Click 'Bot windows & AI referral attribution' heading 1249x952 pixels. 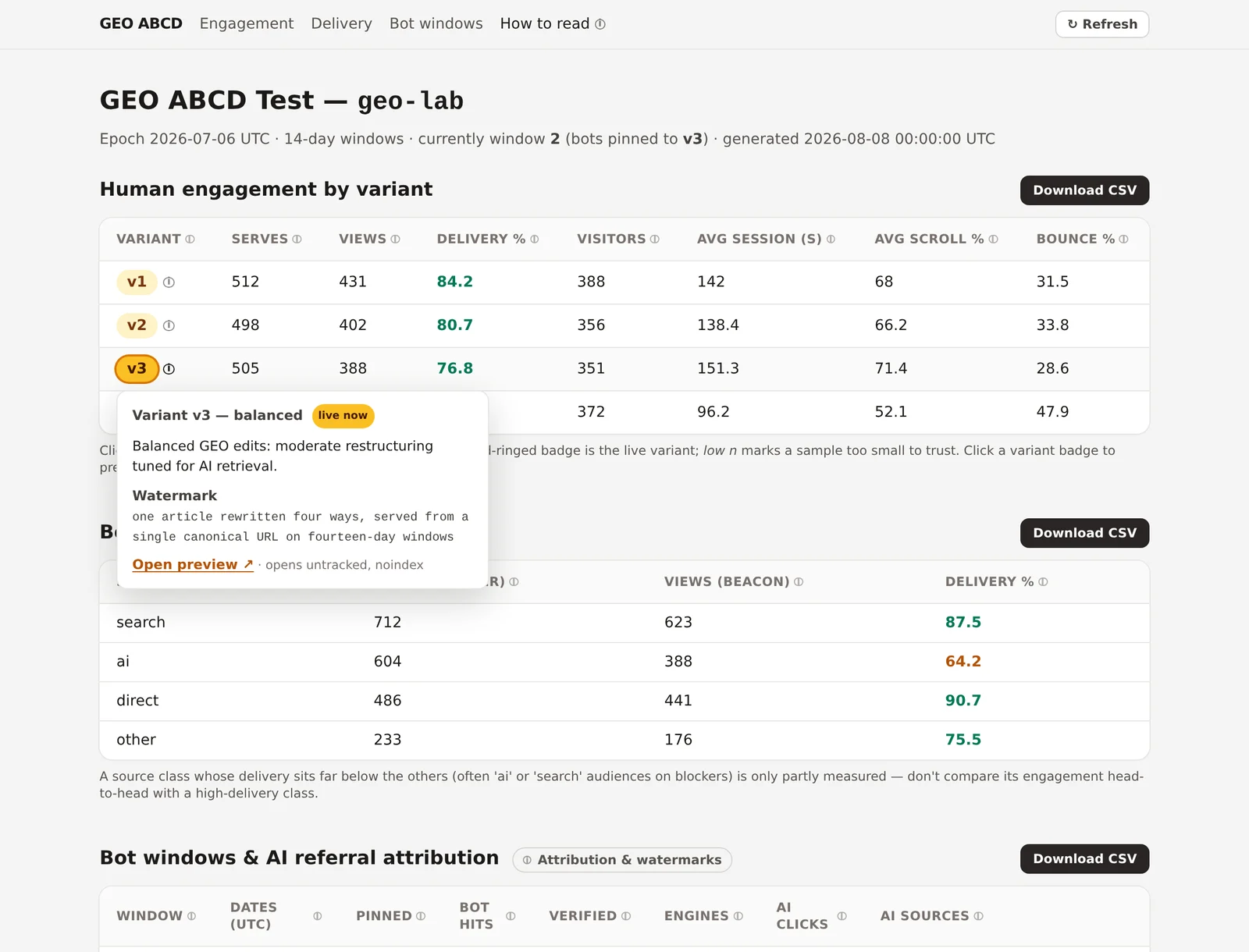point(299,858)
